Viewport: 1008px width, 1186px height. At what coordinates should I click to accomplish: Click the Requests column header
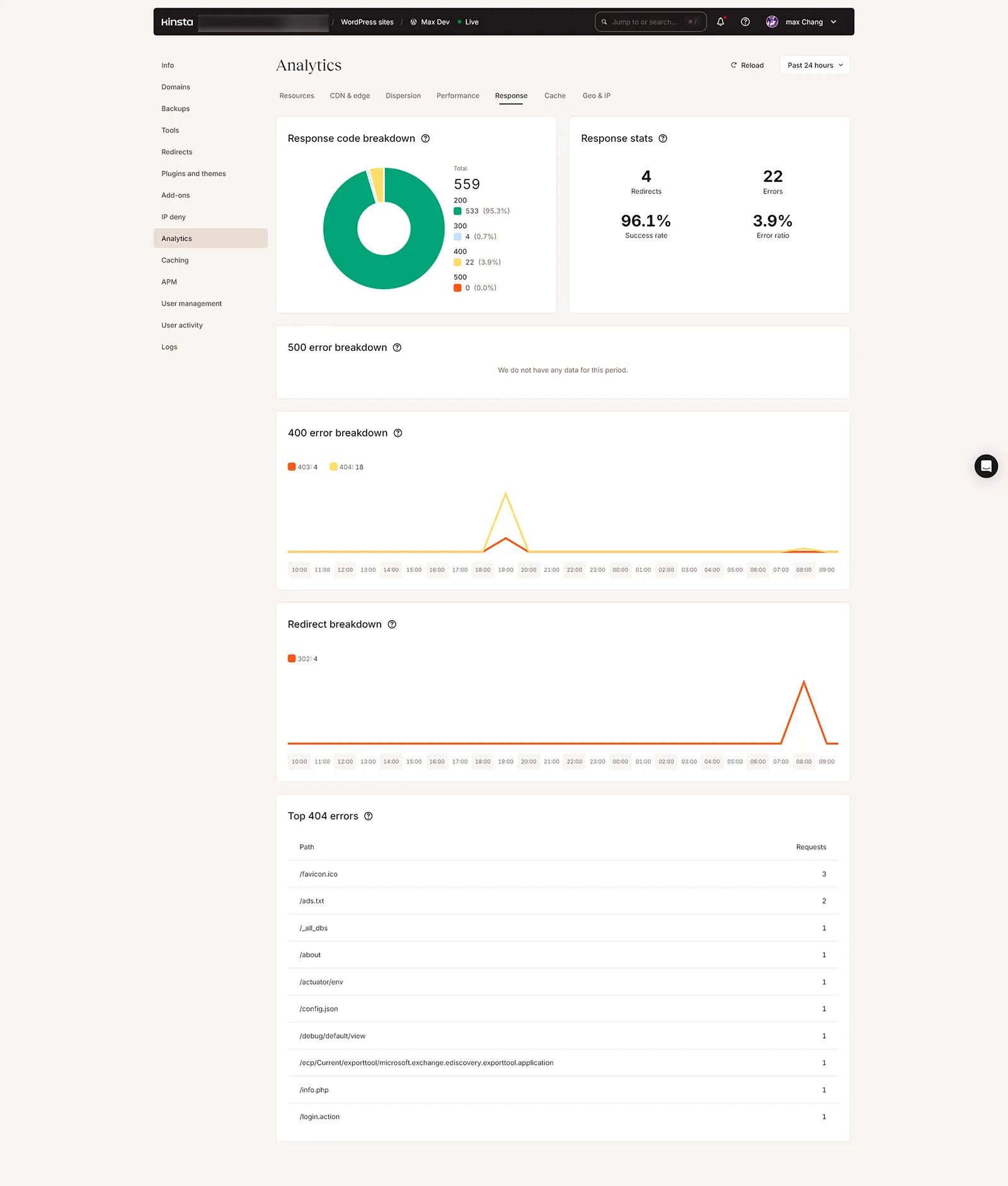tap(811, 847)
